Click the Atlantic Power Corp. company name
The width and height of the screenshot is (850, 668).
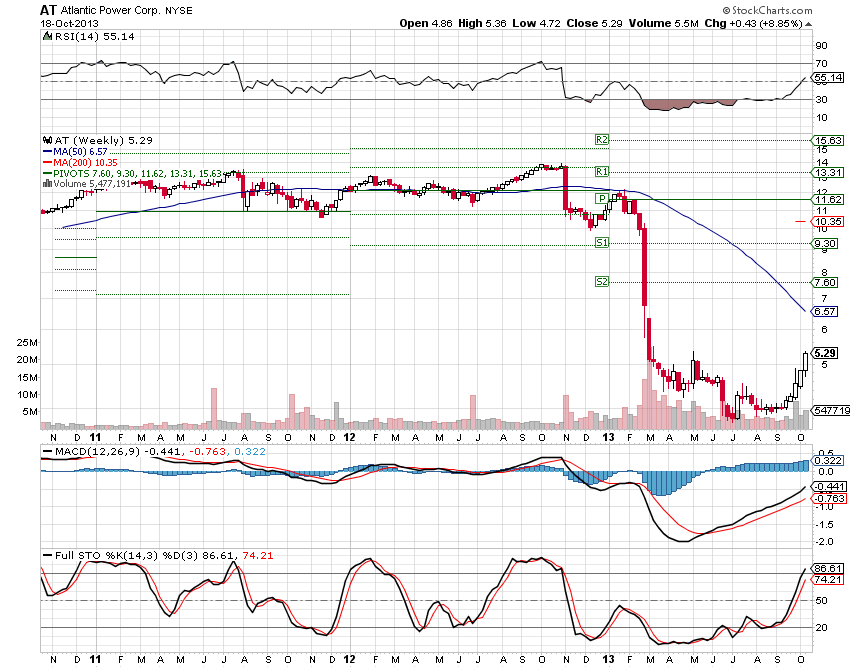tap(111, 10)
